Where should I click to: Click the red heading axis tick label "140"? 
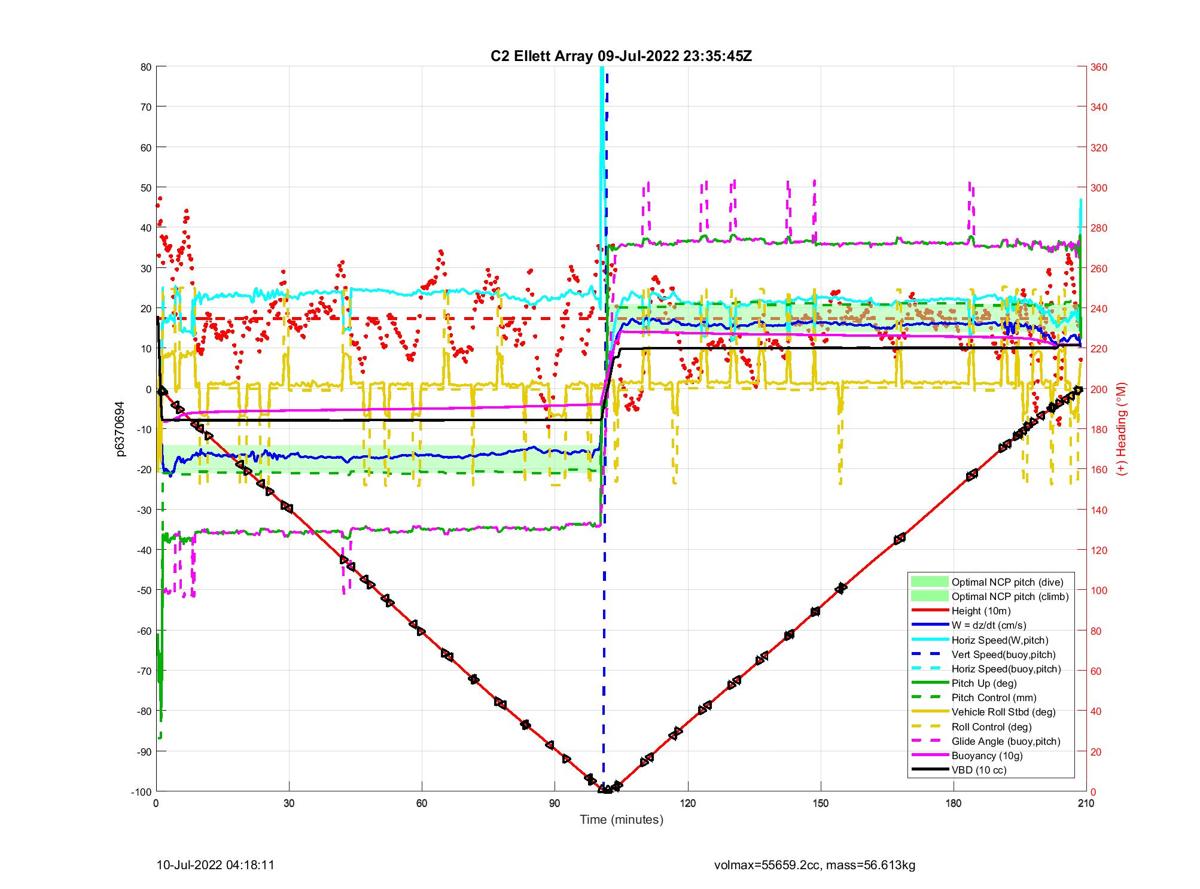1100,510
